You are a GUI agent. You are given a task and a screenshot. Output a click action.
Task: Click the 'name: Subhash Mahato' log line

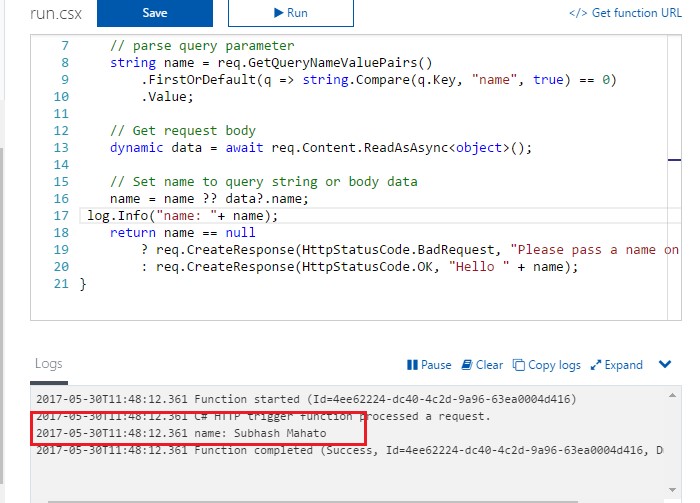pos(181,433)
